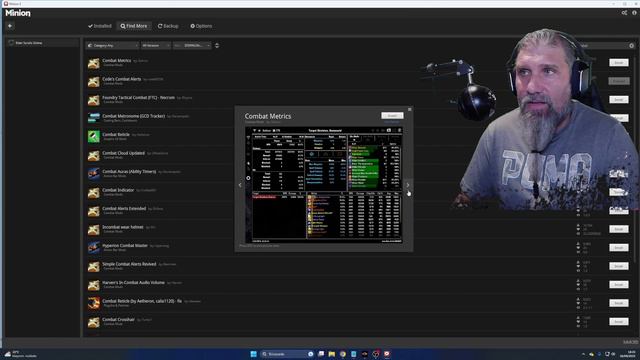Select Foundry Tactical Combat (FTC) - Necrom title

tap(138, 98)
